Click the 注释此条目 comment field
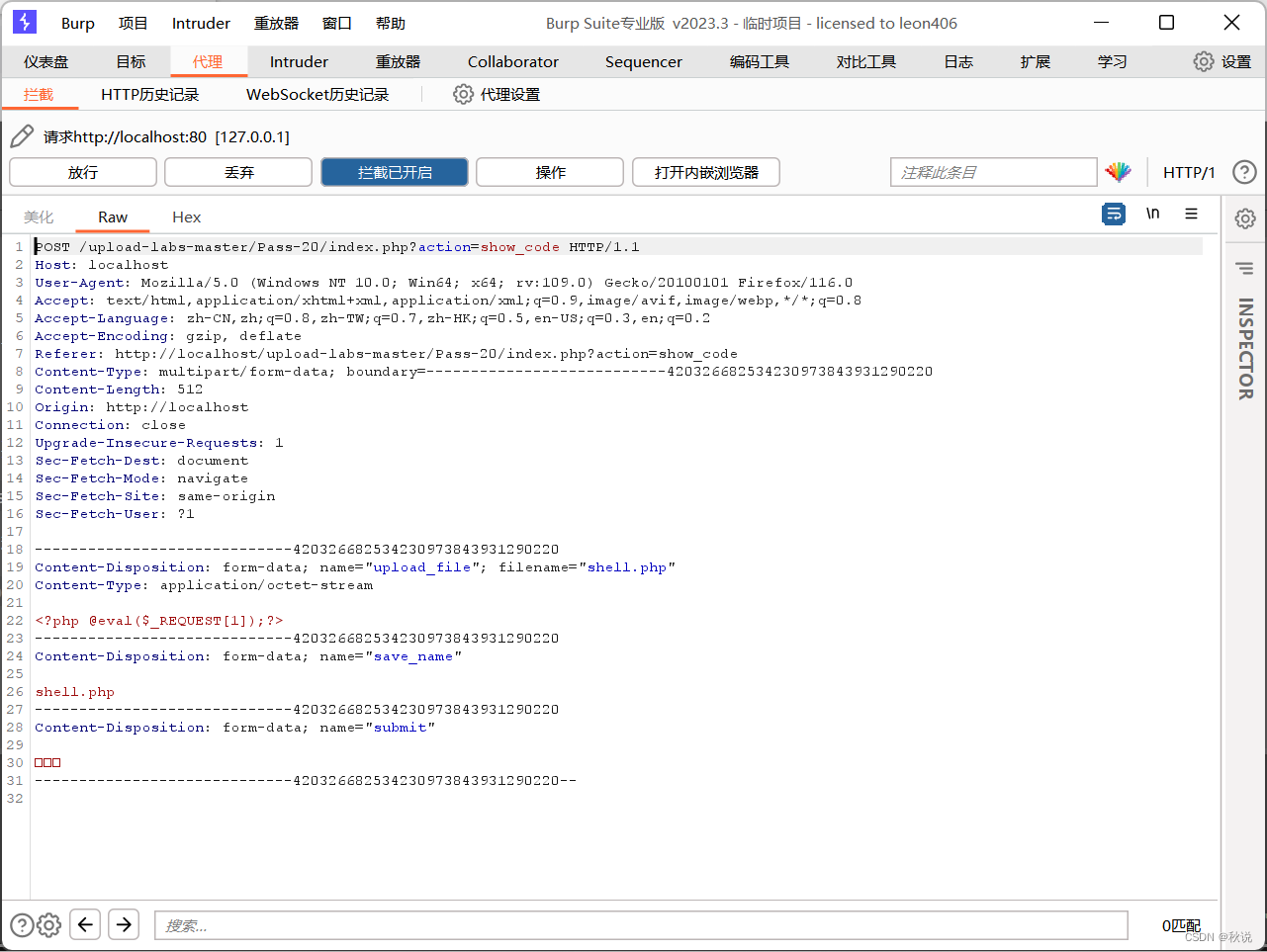 [994, 172]
